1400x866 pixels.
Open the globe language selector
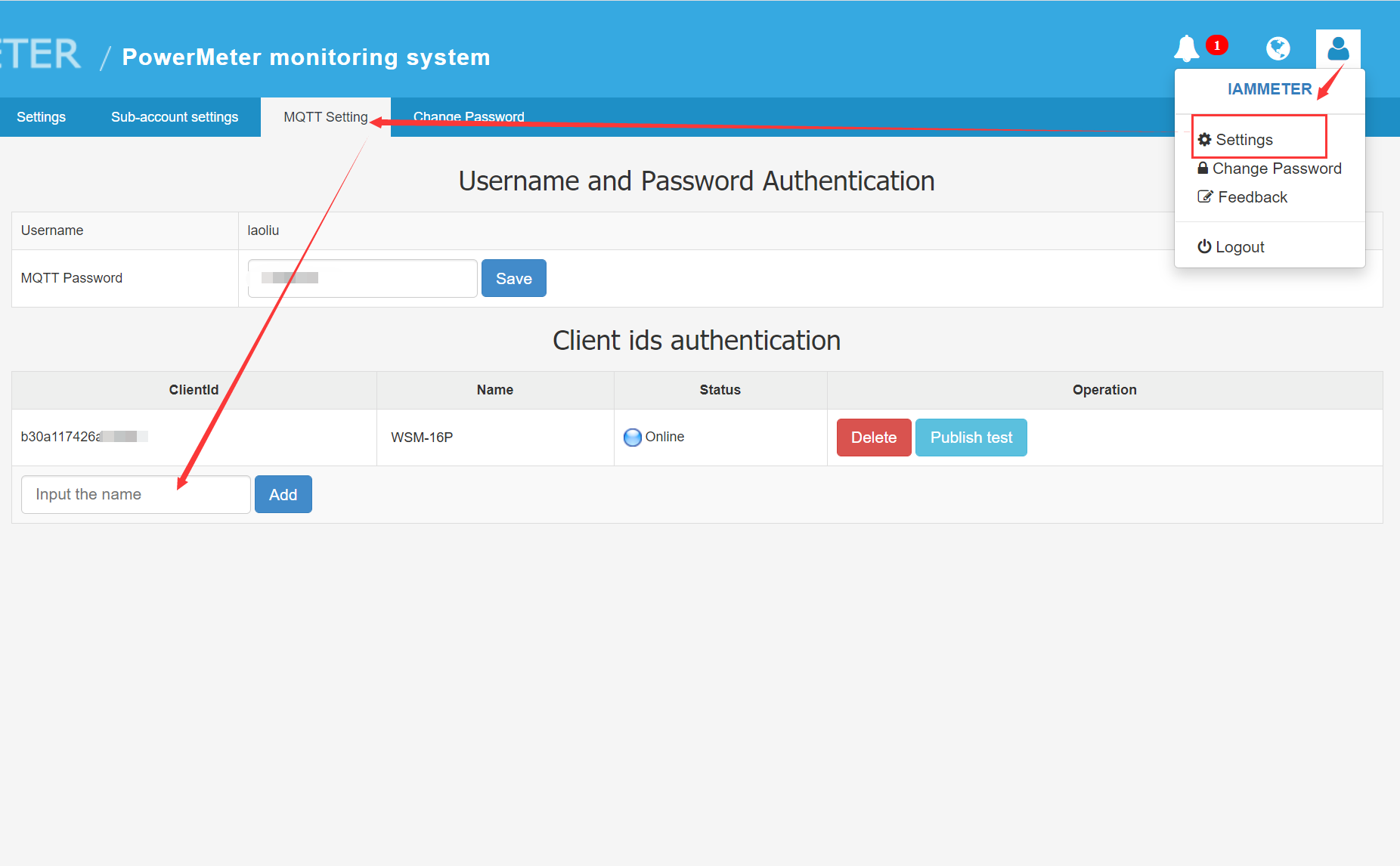pos(1278,49)
